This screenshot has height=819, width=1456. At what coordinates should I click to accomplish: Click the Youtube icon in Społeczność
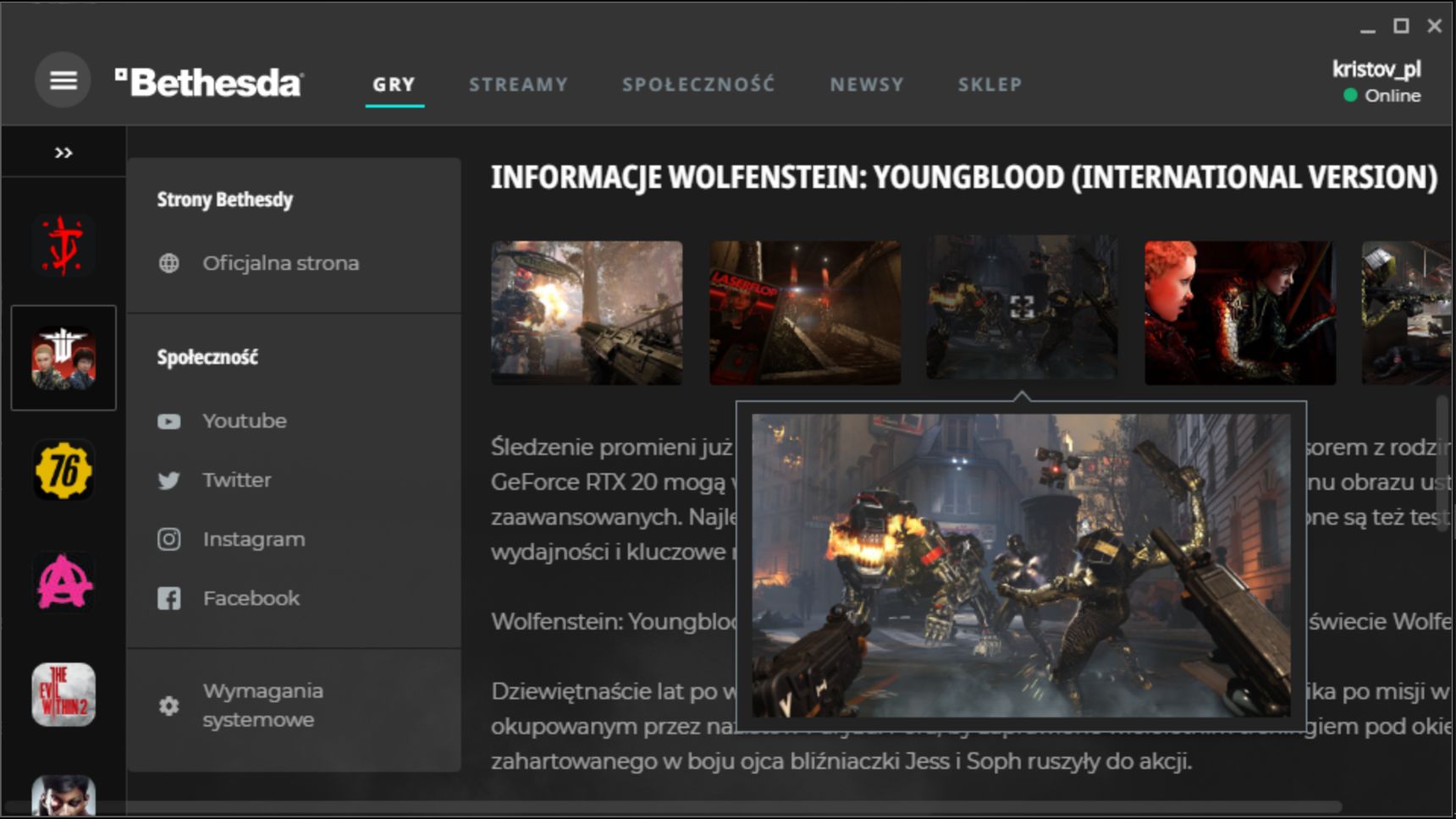pos(169,421)
